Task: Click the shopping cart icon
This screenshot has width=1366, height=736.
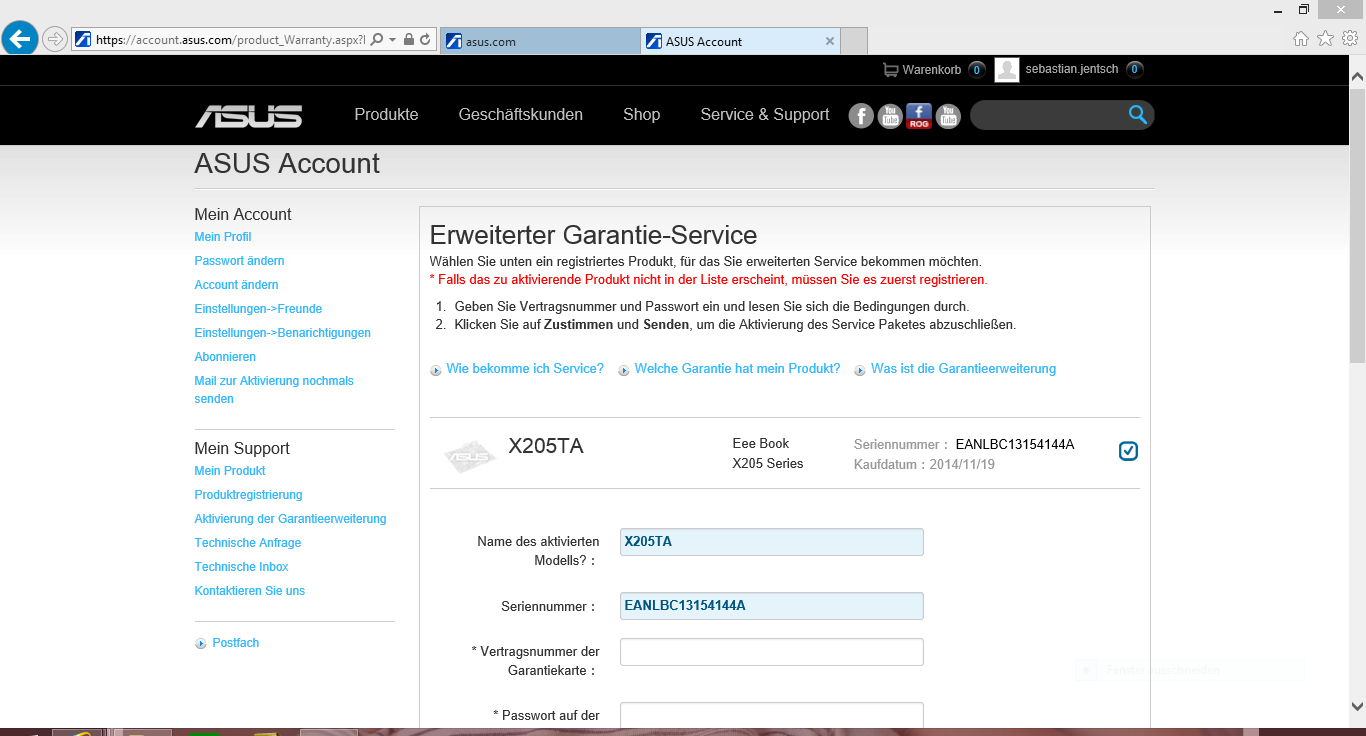Action: [890, 70]
